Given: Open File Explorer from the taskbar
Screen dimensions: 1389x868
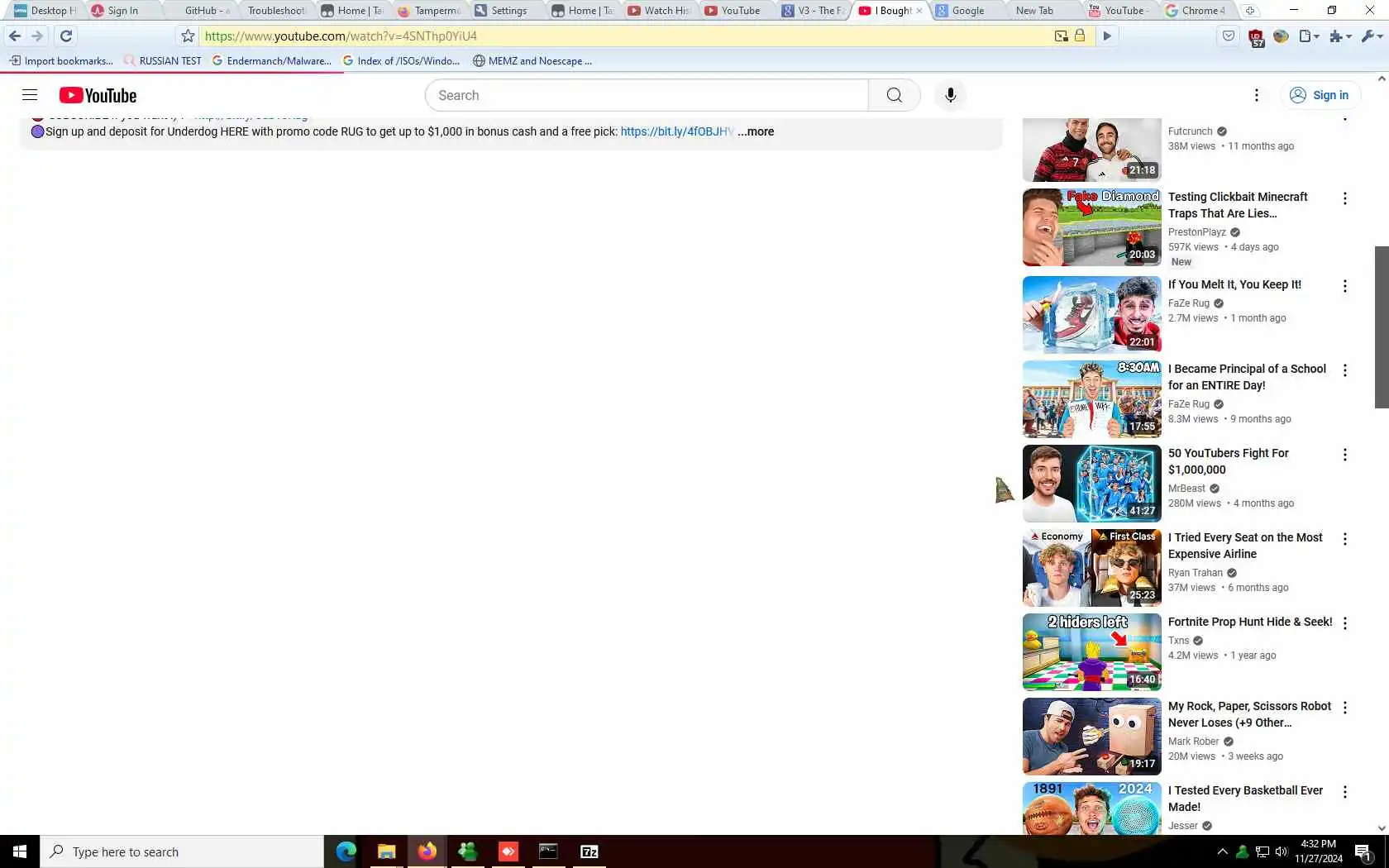Looking at the screenshot, I should 386,851.
